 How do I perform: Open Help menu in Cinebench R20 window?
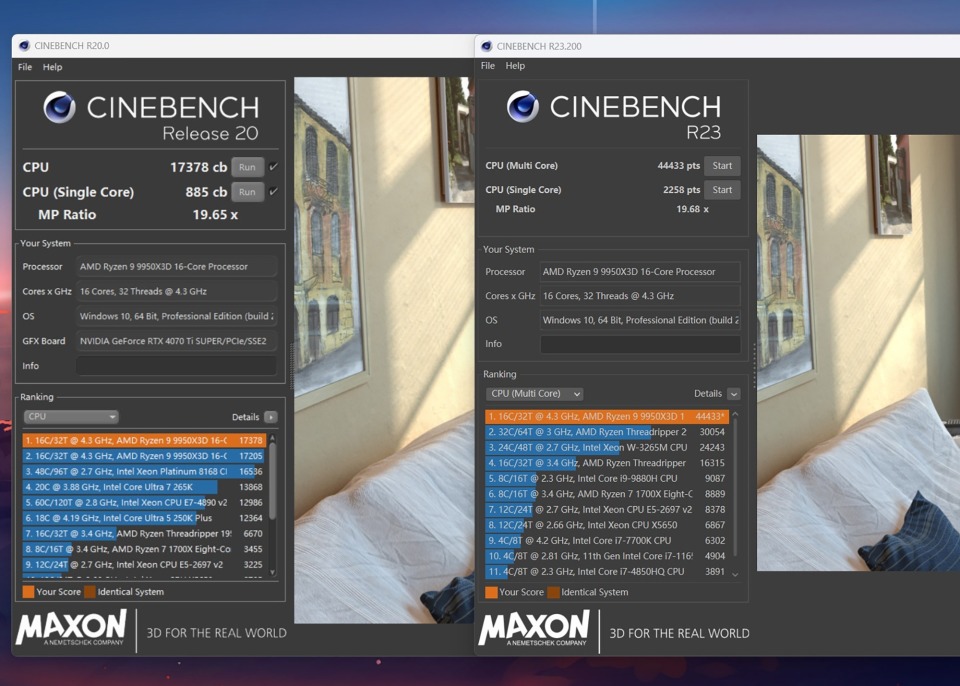53,67
